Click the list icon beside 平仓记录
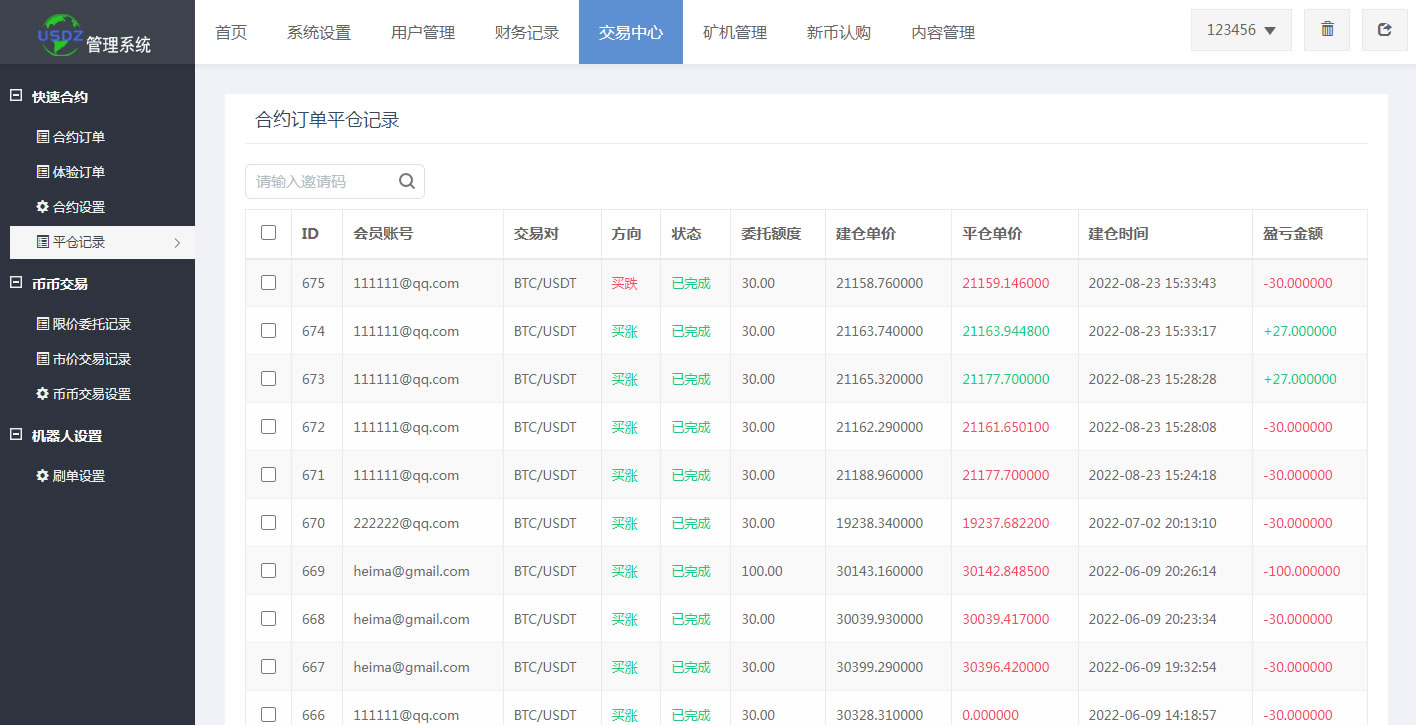The image size is (1421, 725). 42,242
